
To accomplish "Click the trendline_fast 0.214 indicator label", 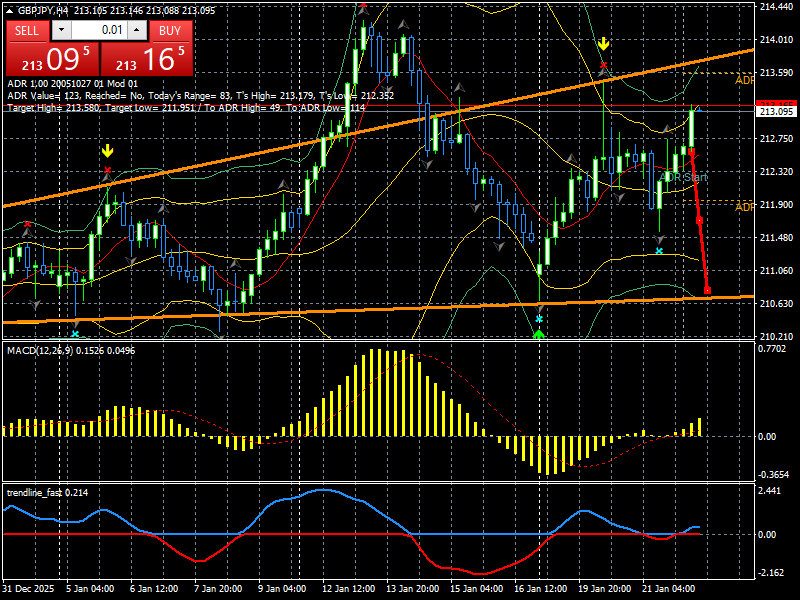I will (x=47, y=493).
